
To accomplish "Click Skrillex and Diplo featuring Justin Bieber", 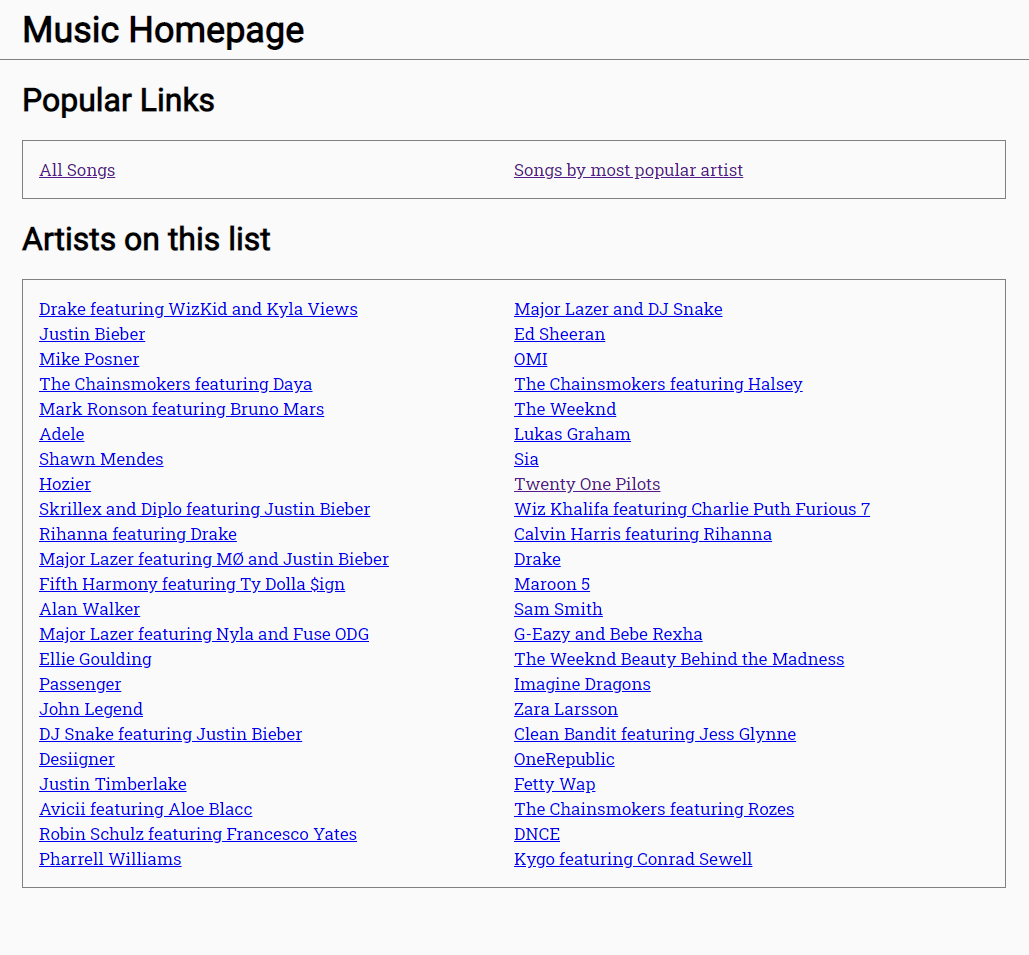I will click(205, 509).
